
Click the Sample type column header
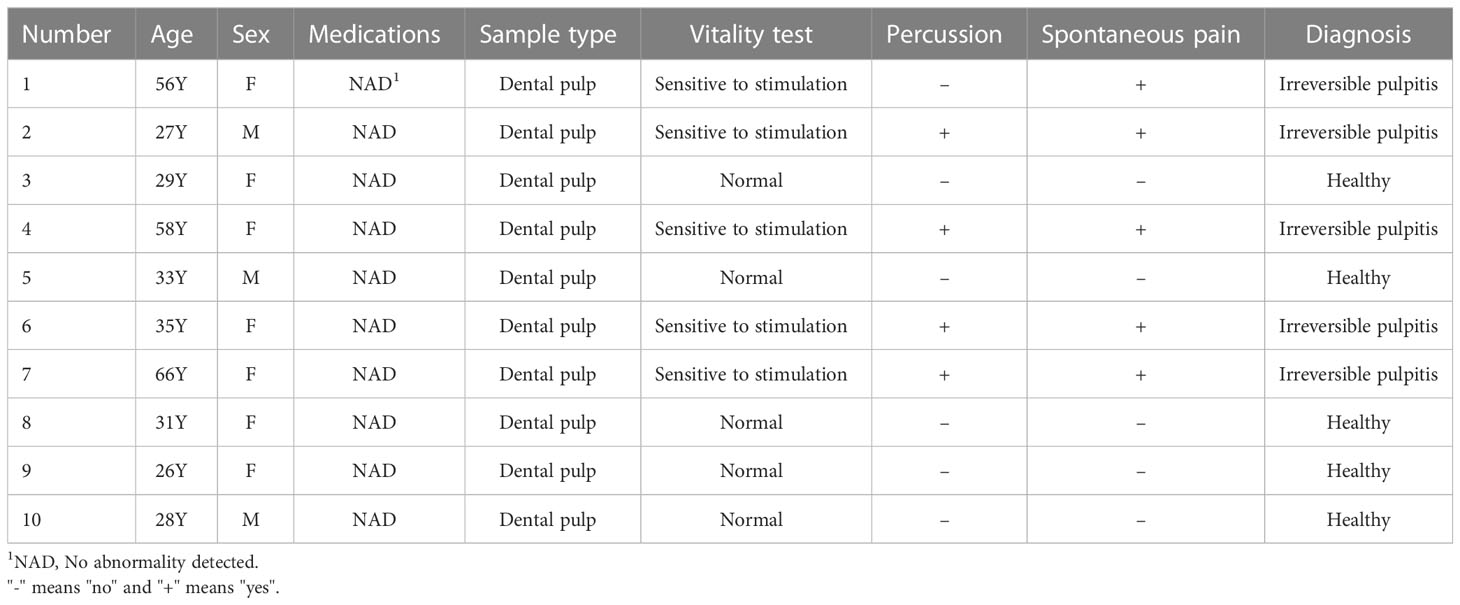548,34
